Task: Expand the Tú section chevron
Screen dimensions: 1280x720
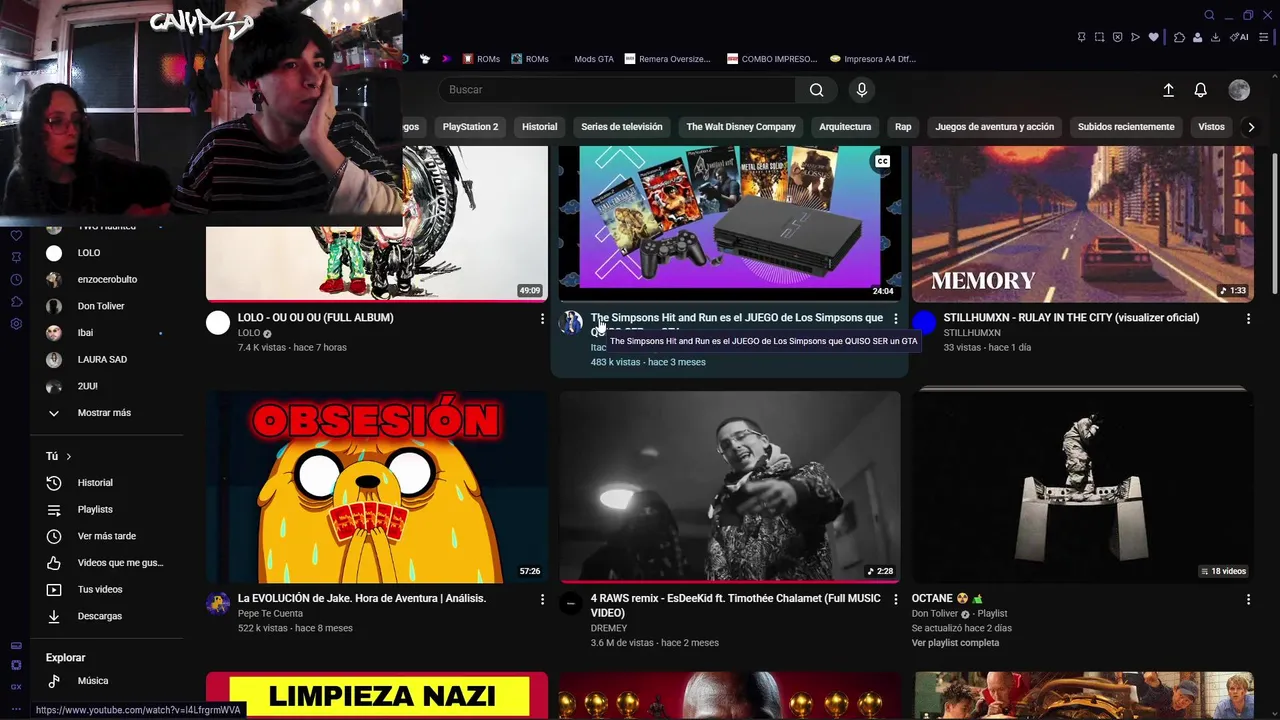Action: (68, 456)
